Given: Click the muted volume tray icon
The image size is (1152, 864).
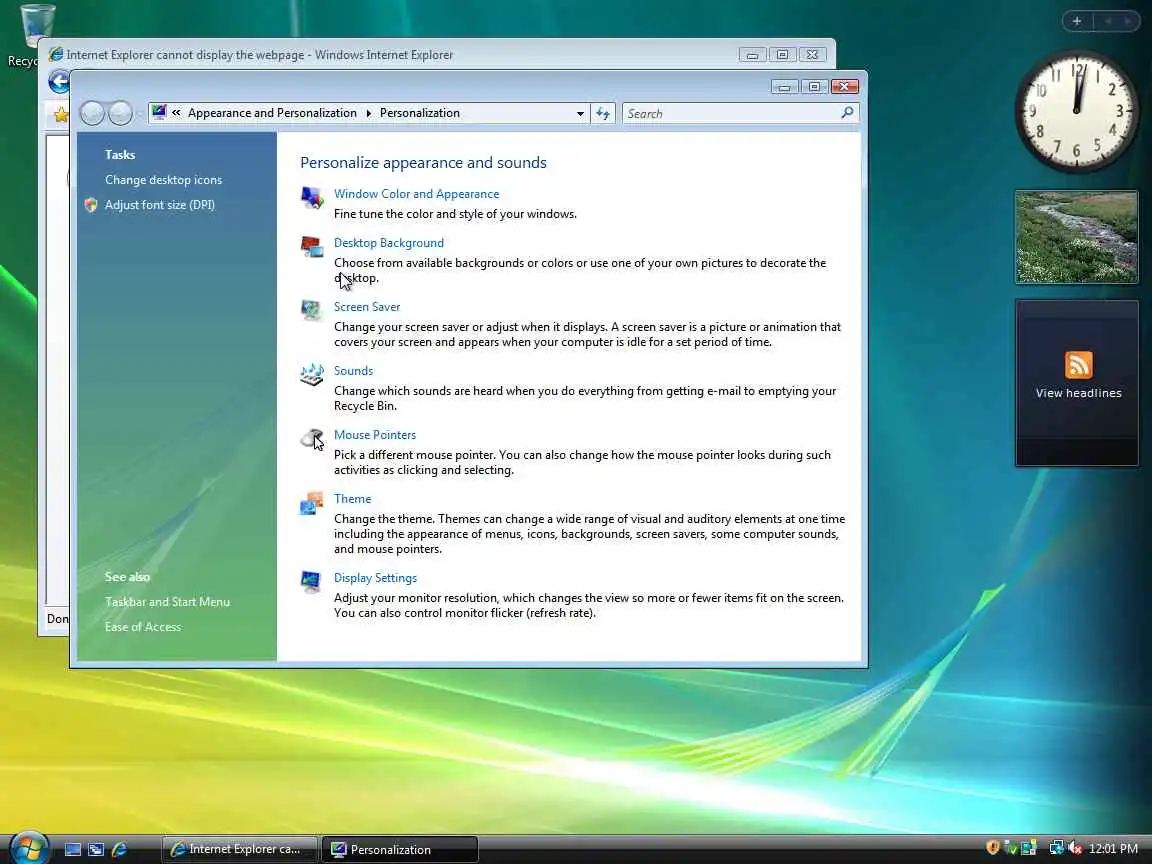Looking at the screenshot, I should (x=1076, y=848).
